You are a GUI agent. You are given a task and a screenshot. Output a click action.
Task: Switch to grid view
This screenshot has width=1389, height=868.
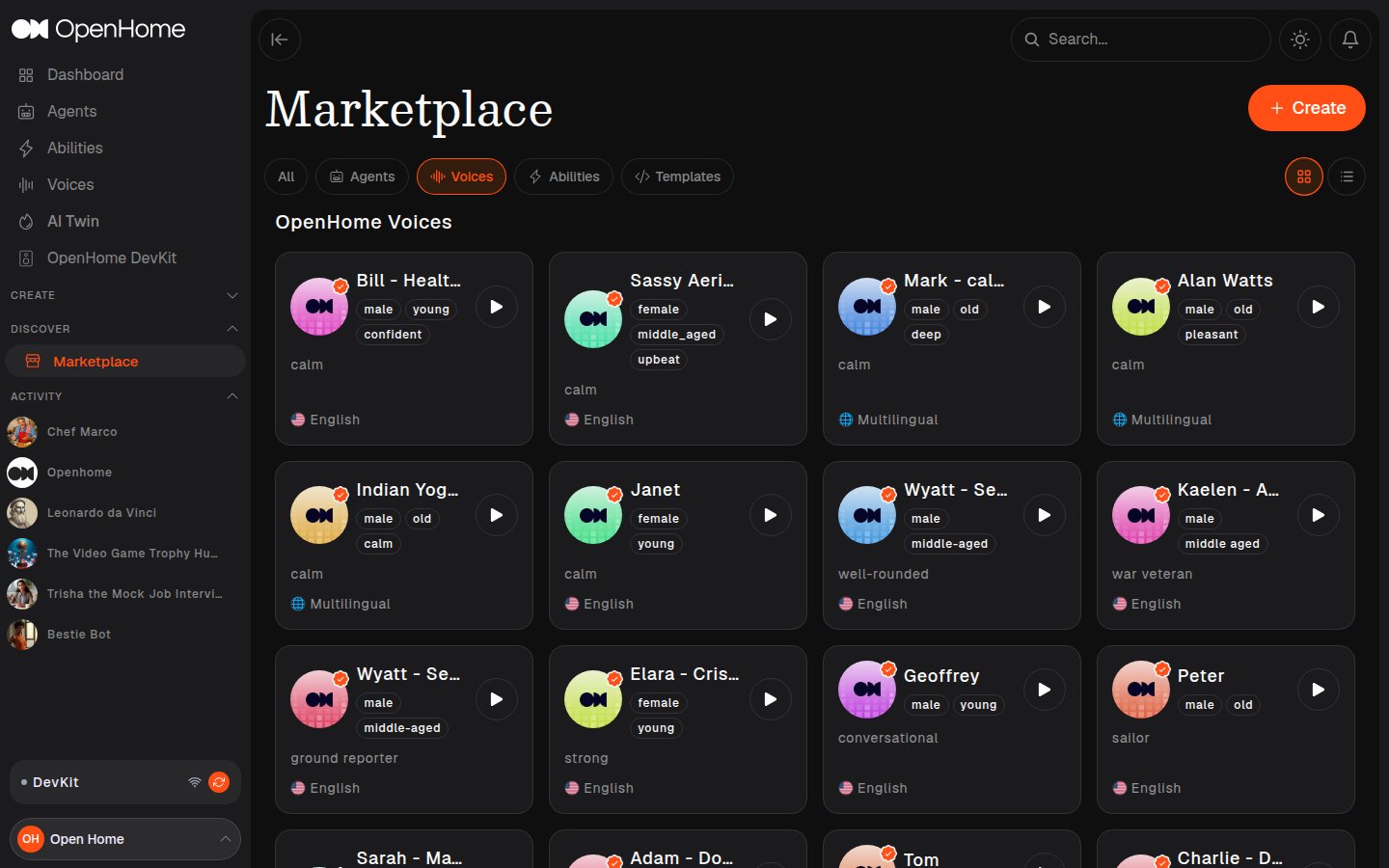click(x=1304, y=176)
